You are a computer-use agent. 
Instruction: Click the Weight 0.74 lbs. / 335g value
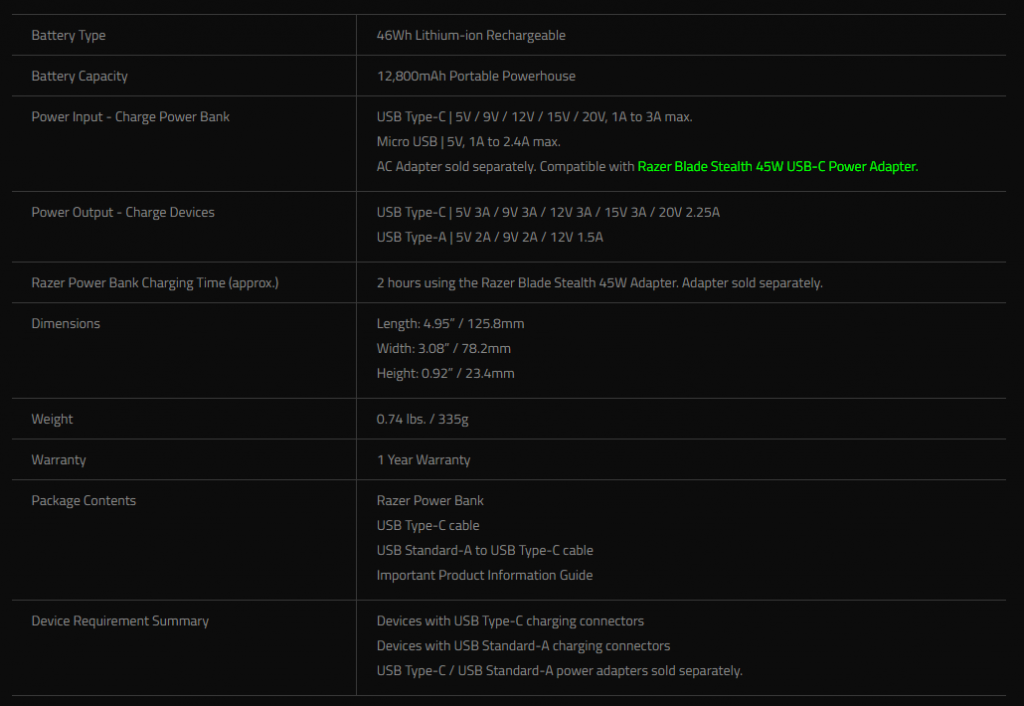point(423,419)
